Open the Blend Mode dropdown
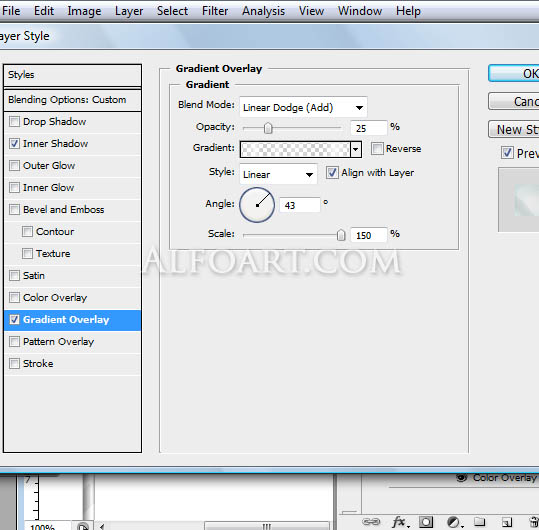 pos(303,107)
